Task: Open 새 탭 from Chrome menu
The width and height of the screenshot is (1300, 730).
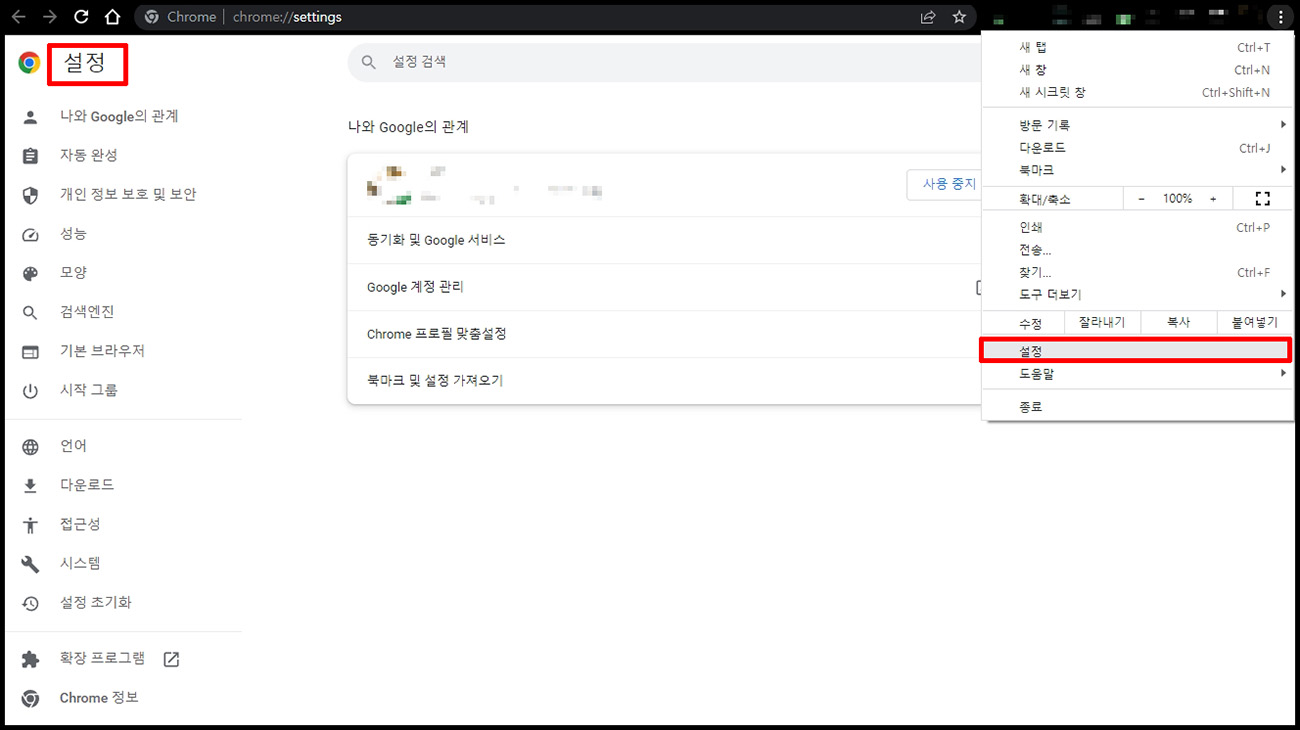Action: pos(1138,48)
